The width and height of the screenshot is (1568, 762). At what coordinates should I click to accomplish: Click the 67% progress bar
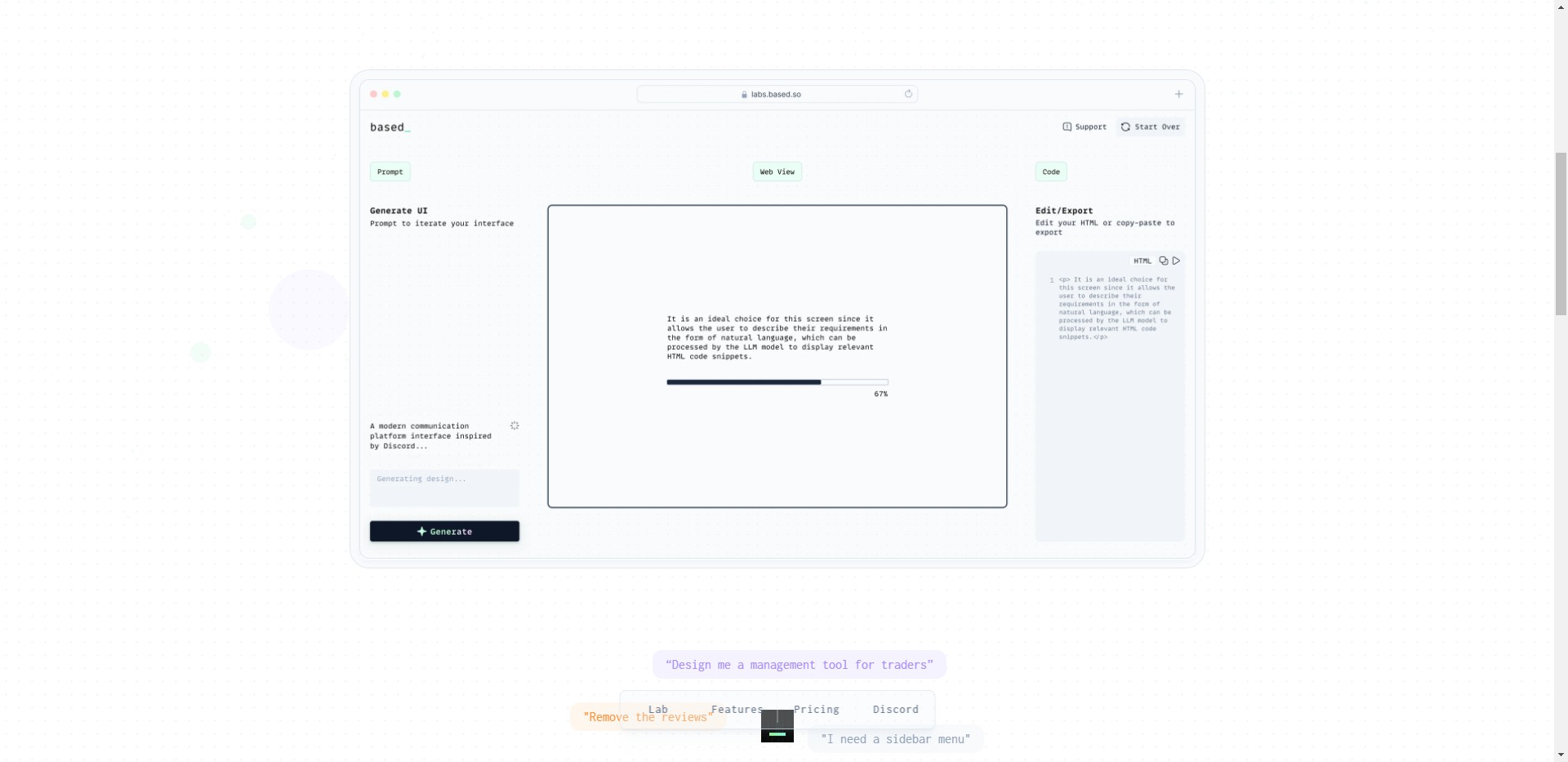pos(777,382)
